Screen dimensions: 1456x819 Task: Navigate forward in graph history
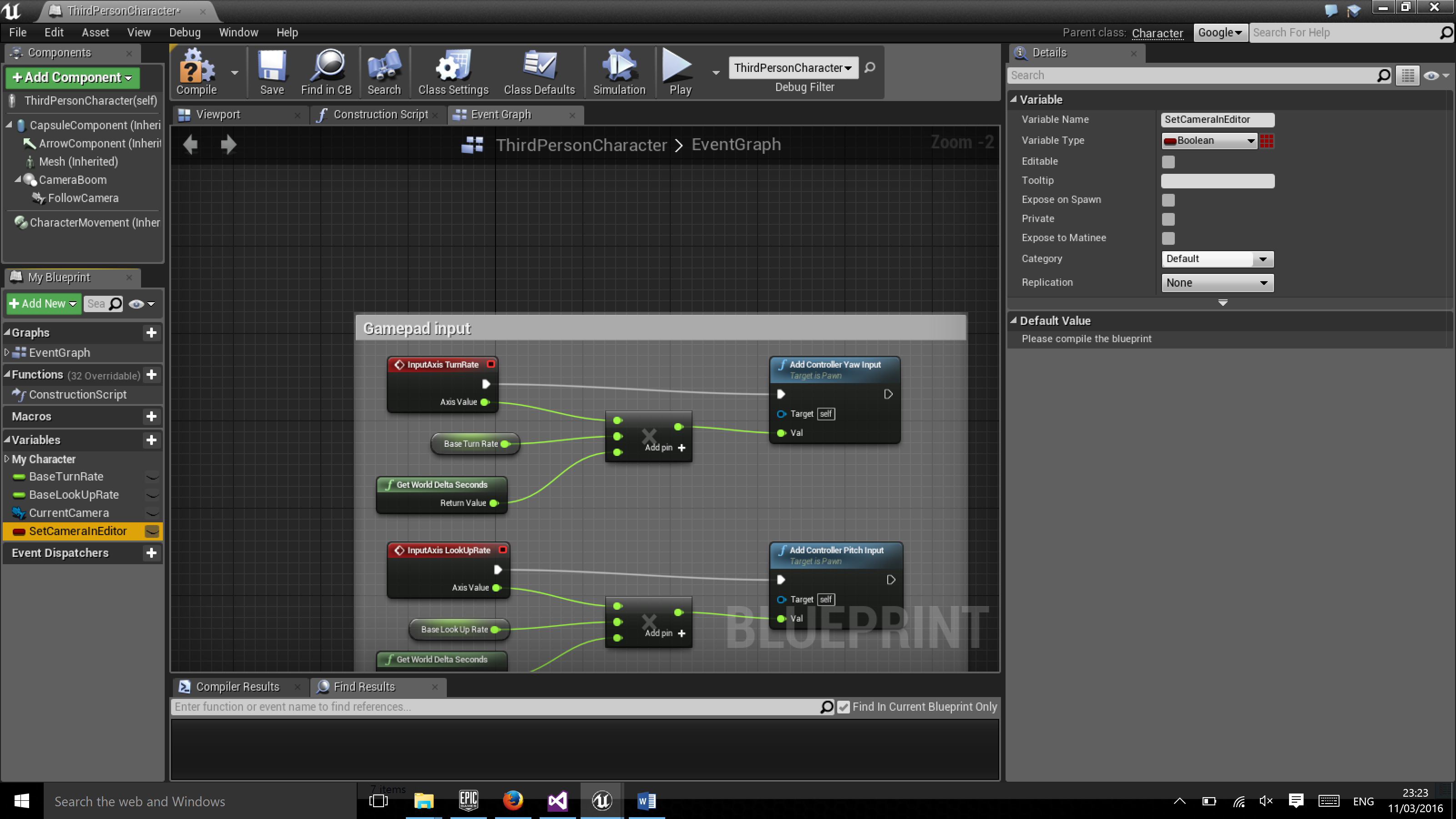point(228,144)
